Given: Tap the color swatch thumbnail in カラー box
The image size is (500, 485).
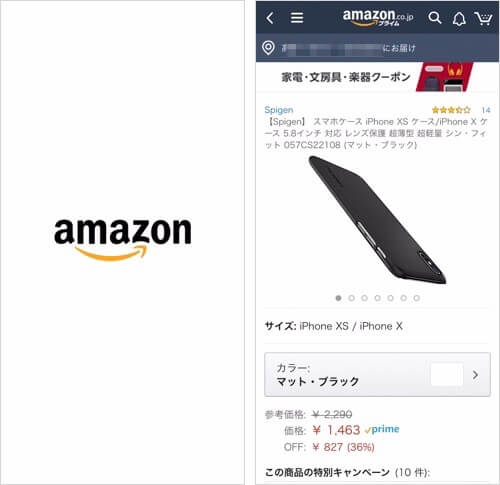Looking at the screenshot, I should coord(447,375).
